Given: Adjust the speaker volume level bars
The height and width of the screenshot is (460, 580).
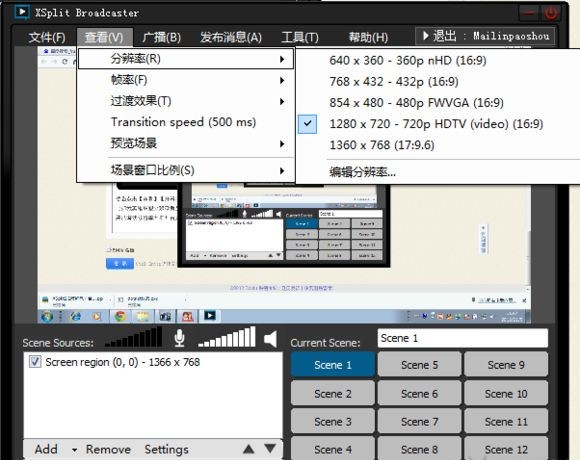Looking at the screenshot, I should (227, 337).
